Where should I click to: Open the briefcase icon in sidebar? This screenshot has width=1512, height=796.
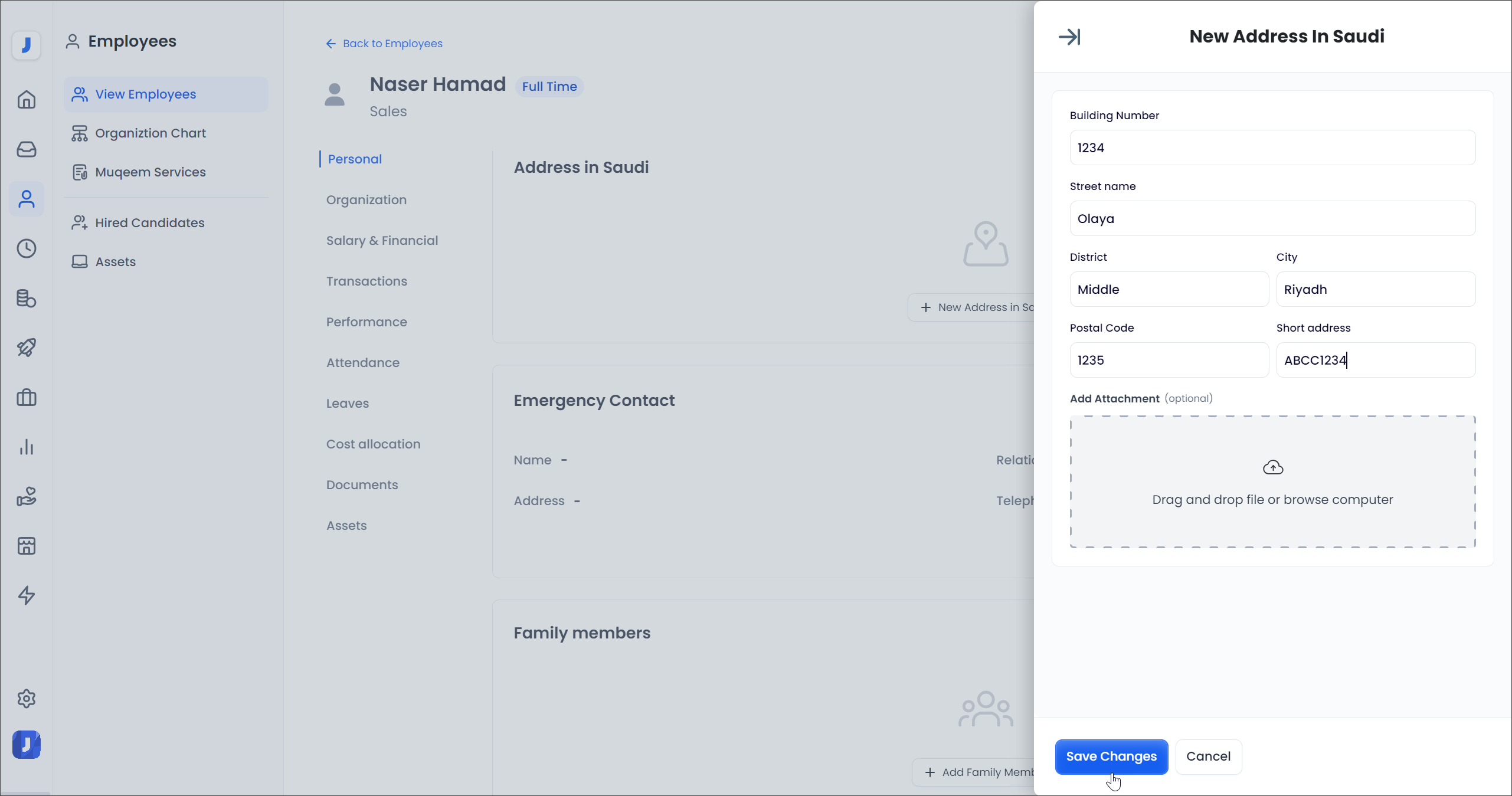pyautogui.click(x=27, y=397)
